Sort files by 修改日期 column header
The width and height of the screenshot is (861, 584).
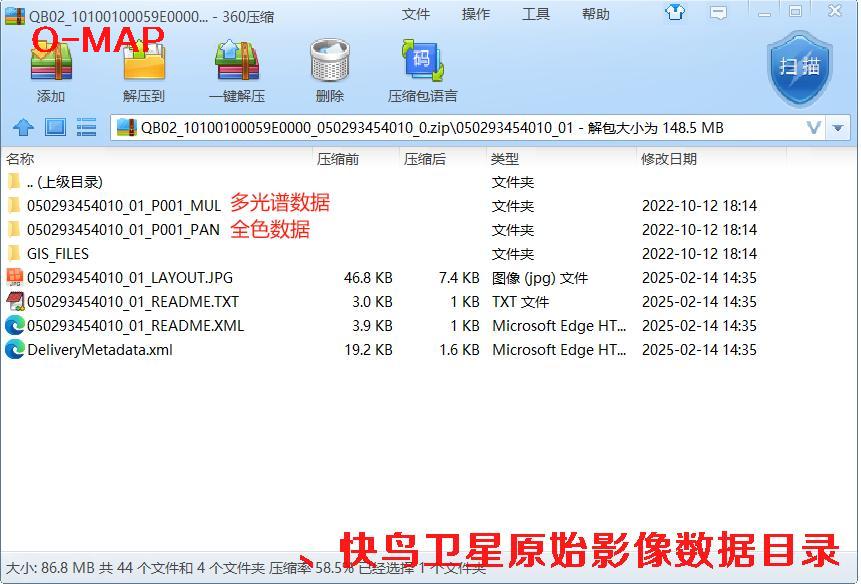click(669, 159)
